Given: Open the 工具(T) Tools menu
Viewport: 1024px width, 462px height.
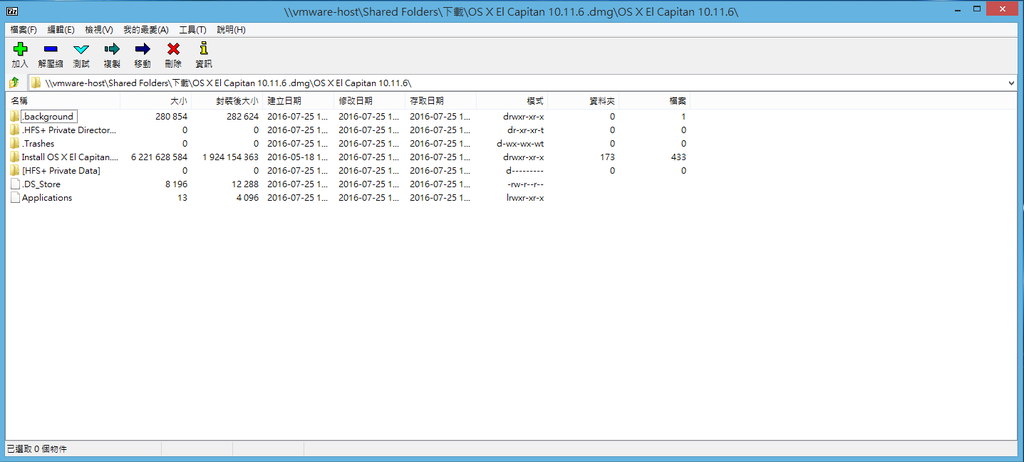Looking at the screenshot, I should (x=193, y=30).
